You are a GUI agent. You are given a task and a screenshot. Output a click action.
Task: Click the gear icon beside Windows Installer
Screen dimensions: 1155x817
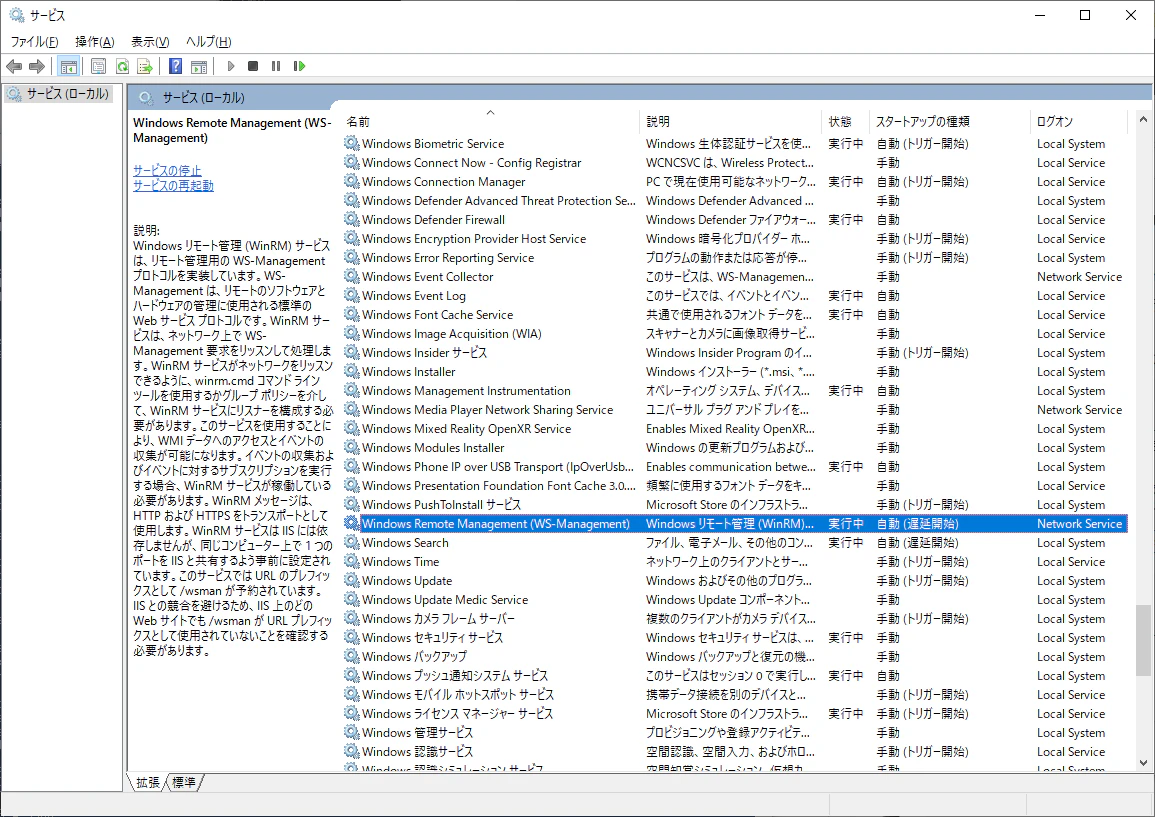tap(352, 372)
